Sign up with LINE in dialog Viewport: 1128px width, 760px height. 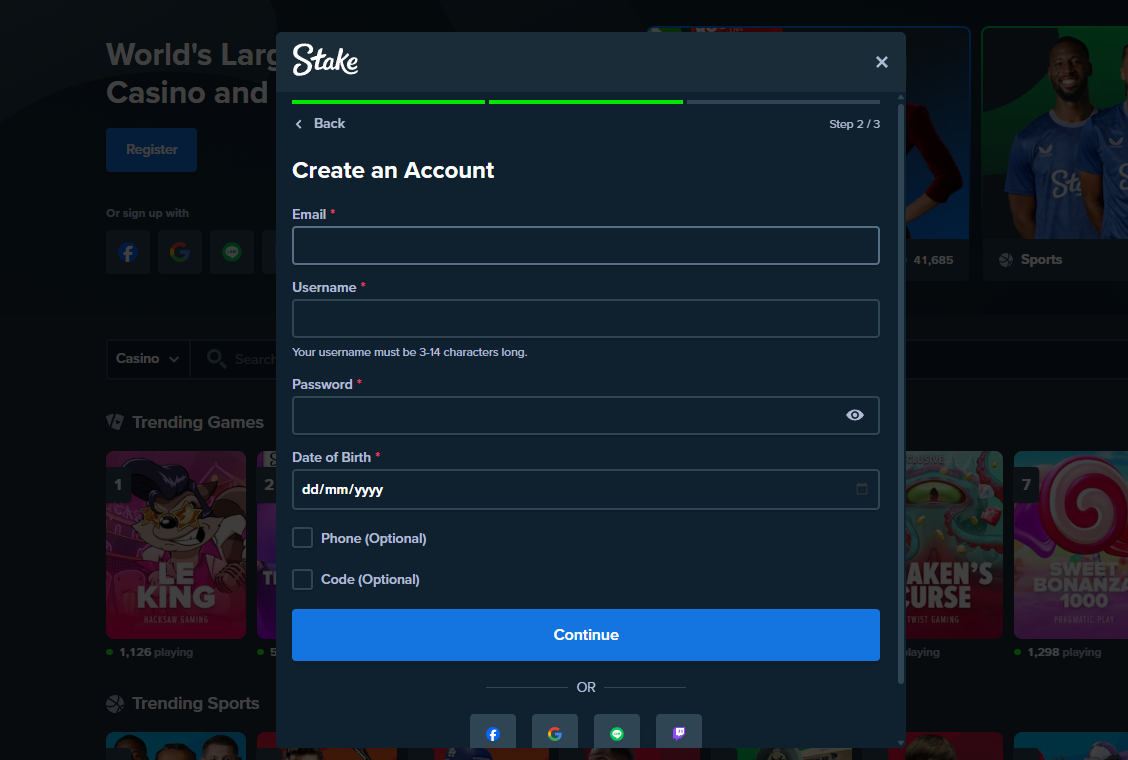(x=617, y=732)
